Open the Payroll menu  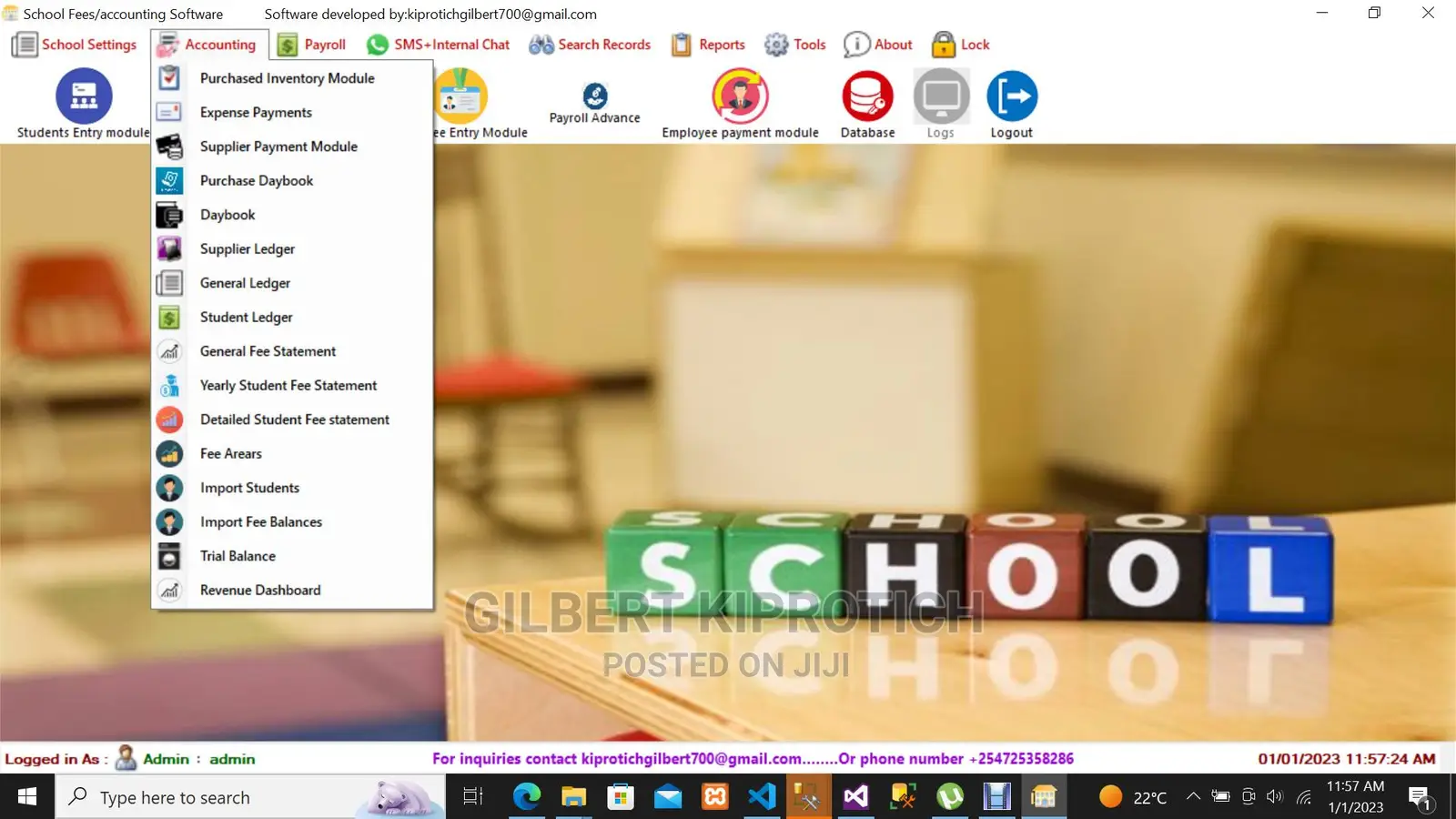312,45
